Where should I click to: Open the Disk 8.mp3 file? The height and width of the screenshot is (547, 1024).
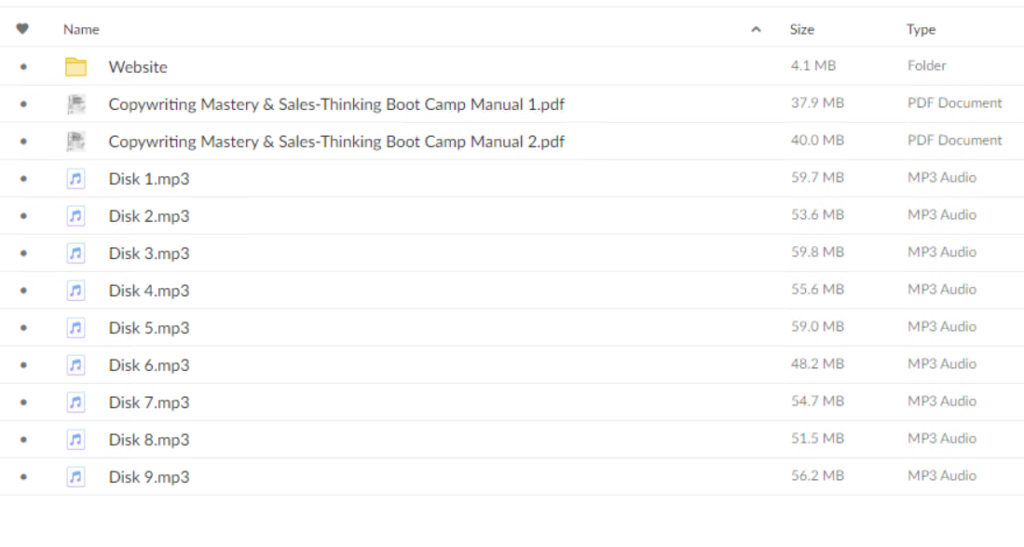tap(149, 439)
